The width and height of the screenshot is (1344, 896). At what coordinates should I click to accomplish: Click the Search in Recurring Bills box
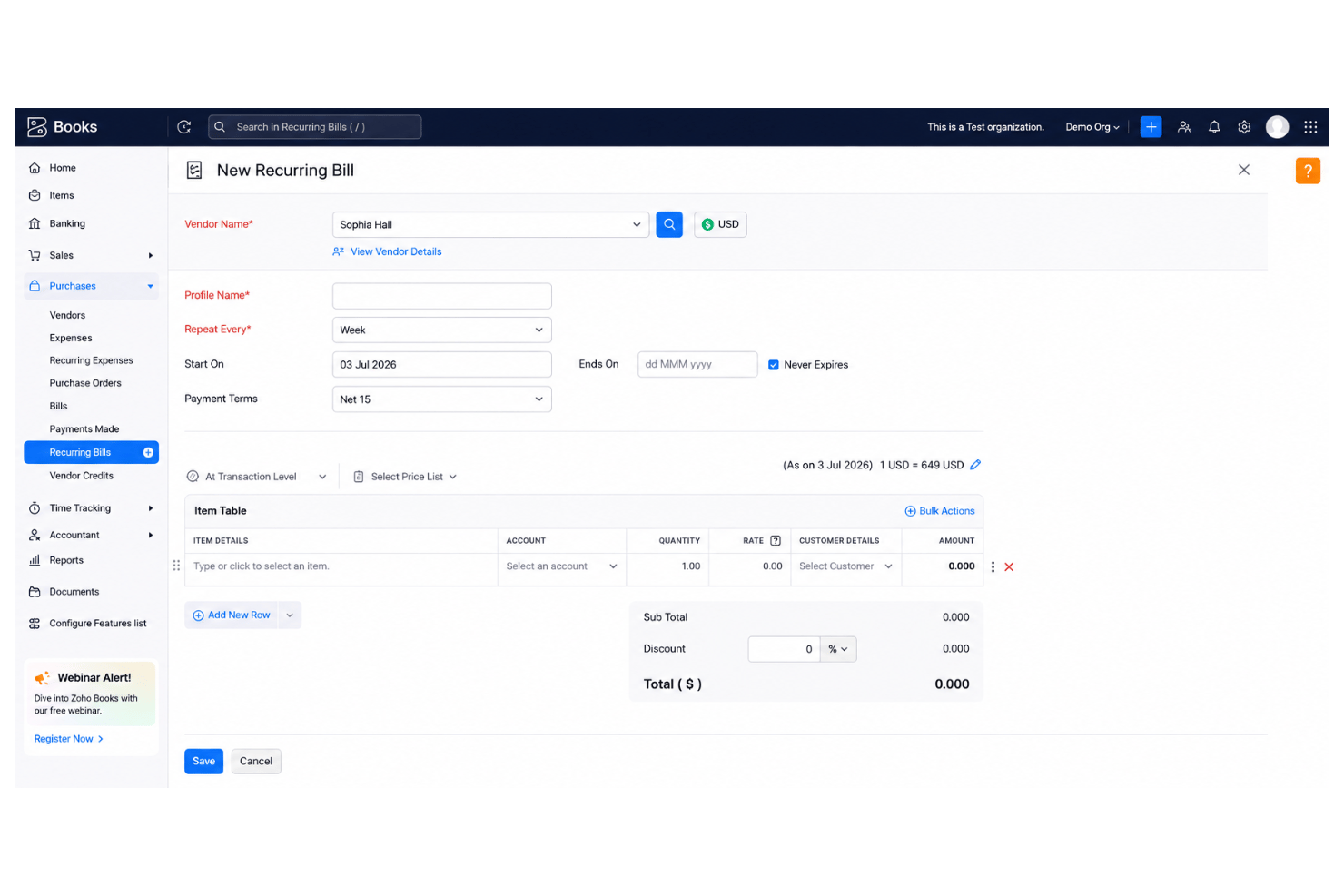click(x=315, y=127)
